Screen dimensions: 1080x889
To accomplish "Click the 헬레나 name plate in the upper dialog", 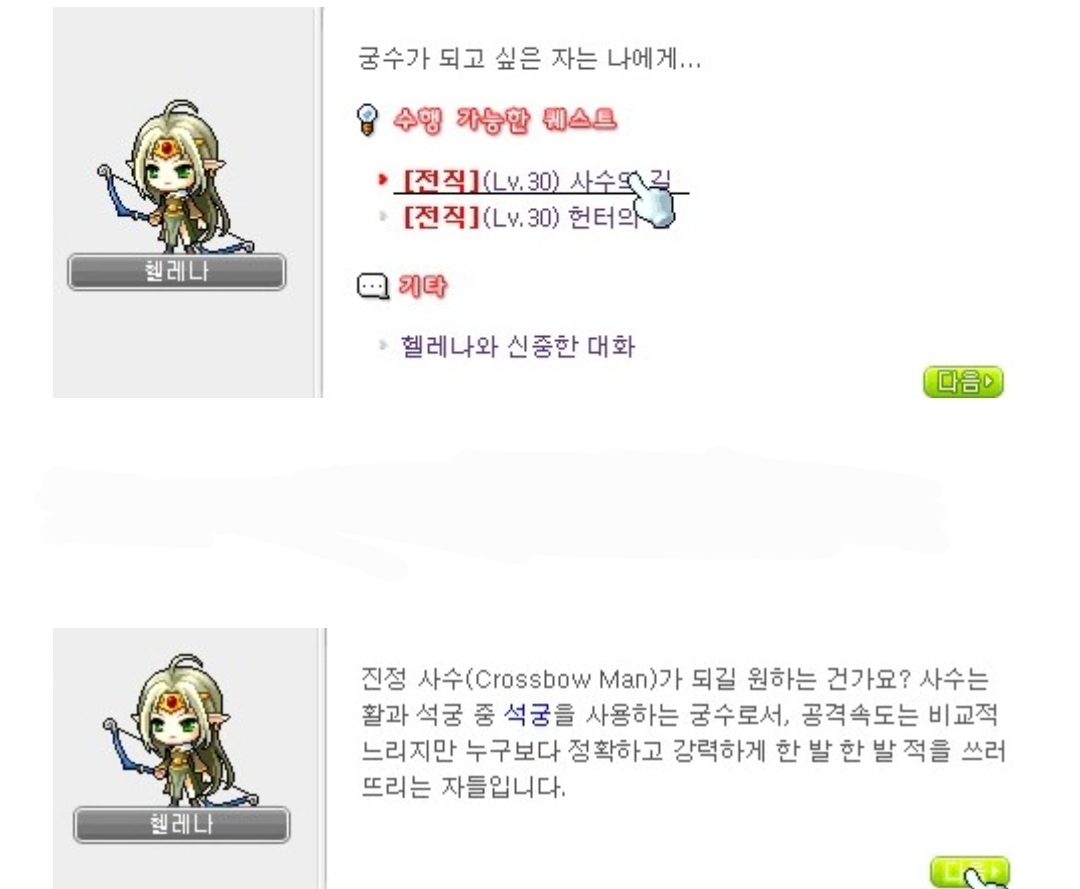I will [176, 271].
